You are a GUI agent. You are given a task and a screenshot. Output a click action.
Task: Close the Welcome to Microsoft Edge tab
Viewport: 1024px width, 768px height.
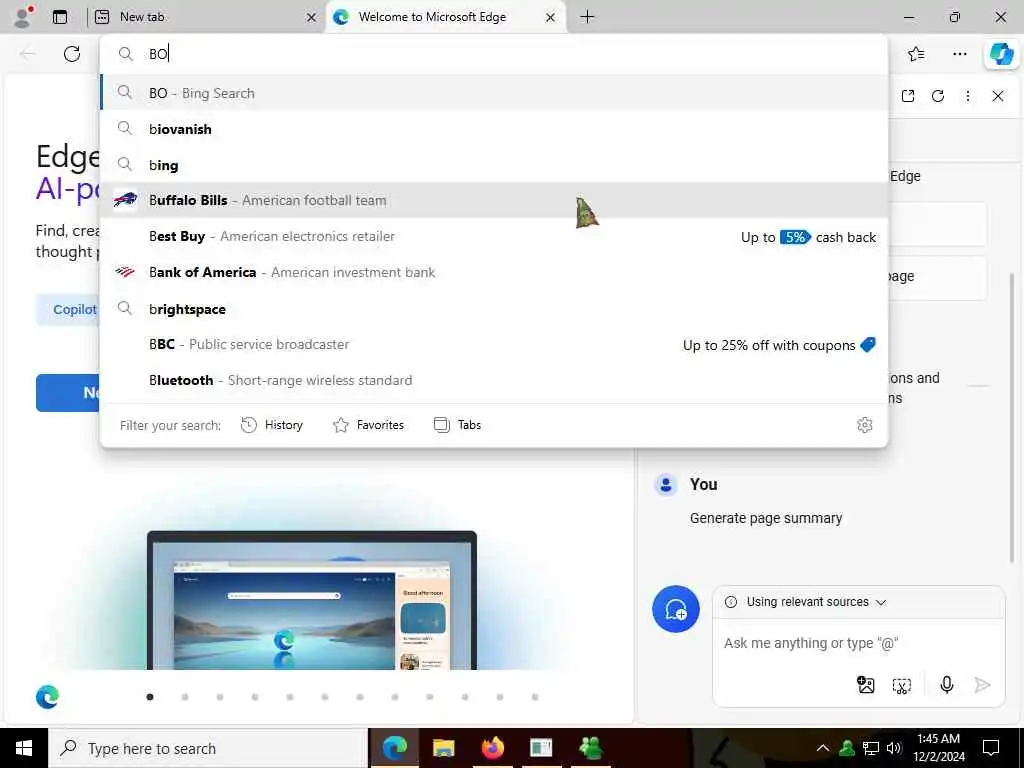(551, 18)
